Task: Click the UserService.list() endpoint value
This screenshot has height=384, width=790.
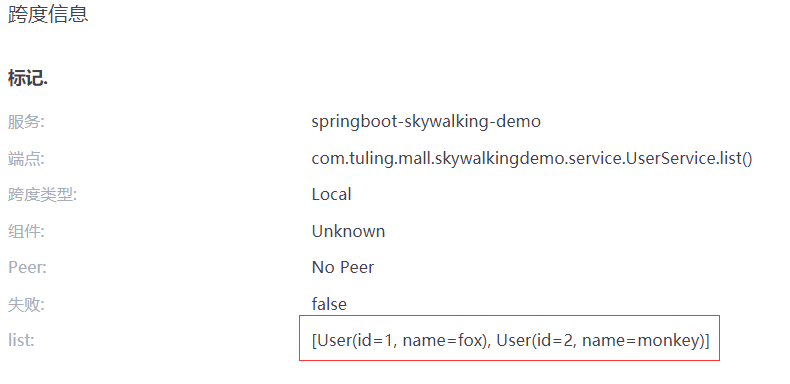Action: pyautogui.click(x=532, y=159)
